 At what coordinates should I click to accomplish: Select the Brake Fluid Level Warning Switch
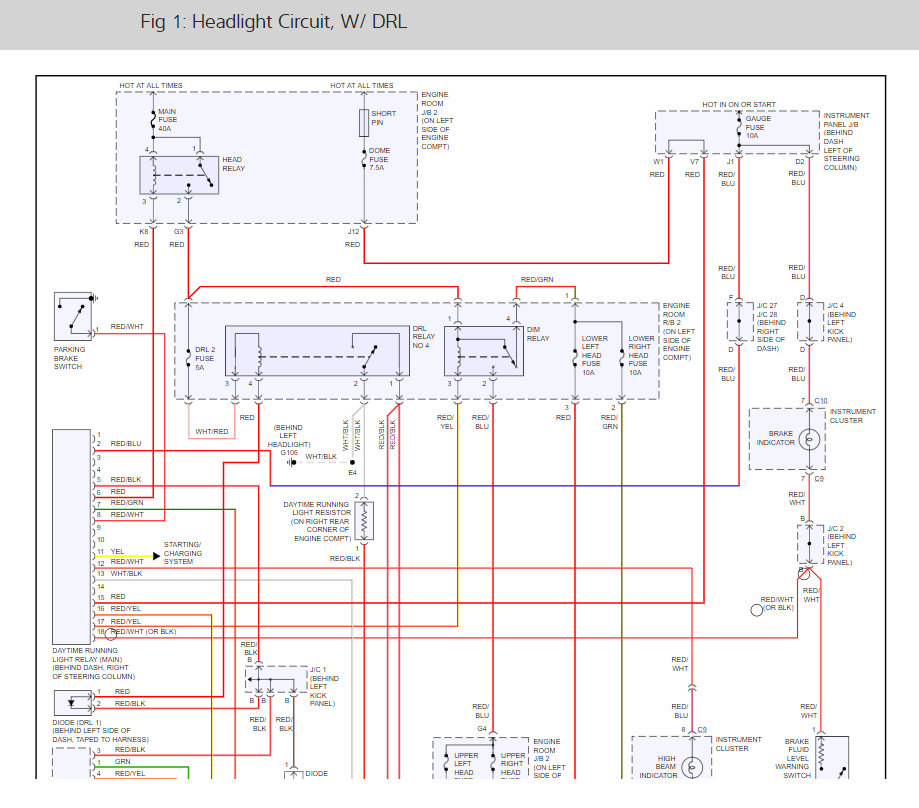(x=832, y=758)
